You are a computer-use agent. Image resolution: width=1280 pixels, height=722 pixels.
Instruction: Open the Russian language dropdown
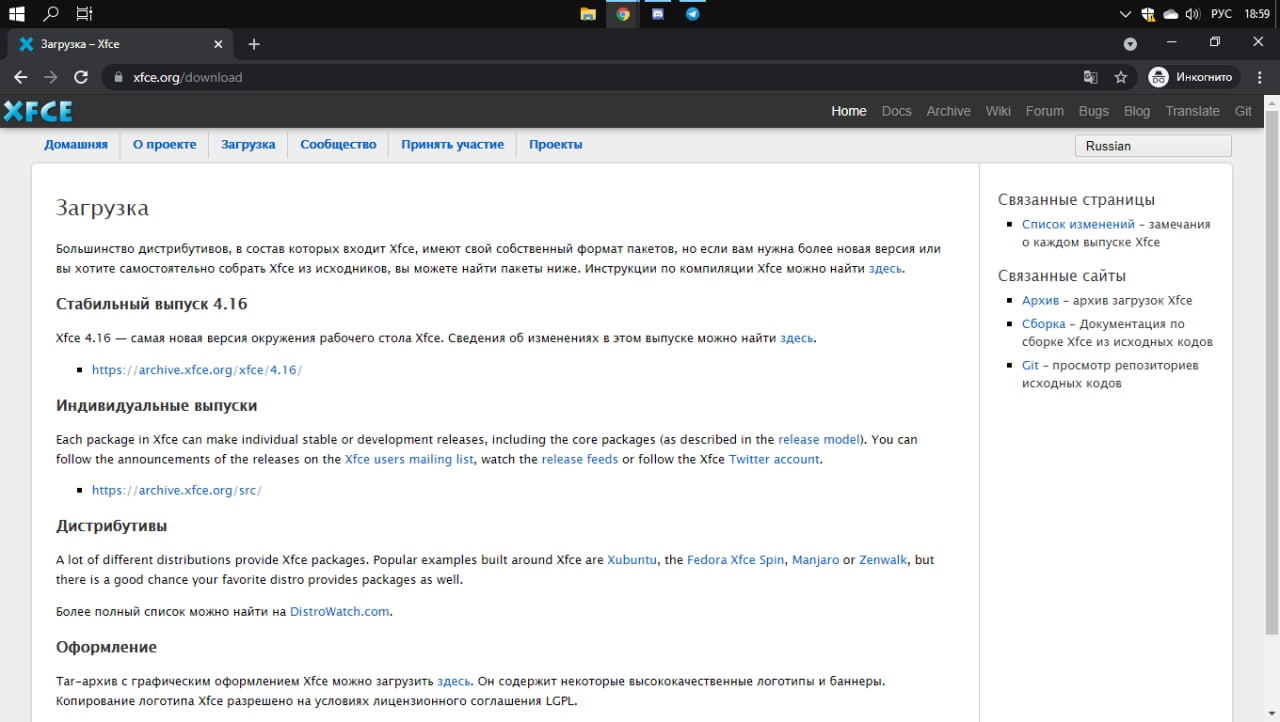pyautogui.click(x=1153, y=146)
